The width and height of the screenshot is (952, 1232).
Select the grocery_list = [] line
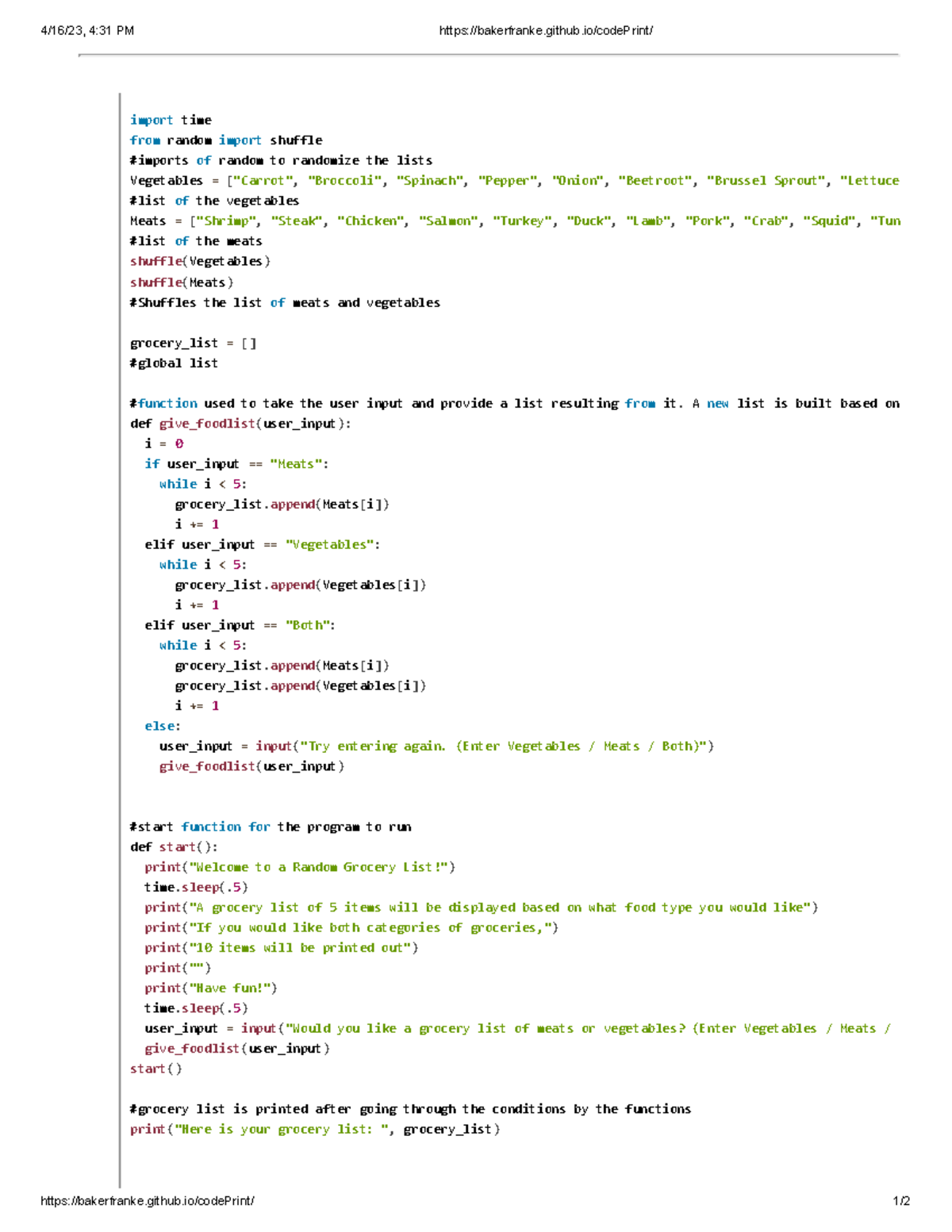194,342
